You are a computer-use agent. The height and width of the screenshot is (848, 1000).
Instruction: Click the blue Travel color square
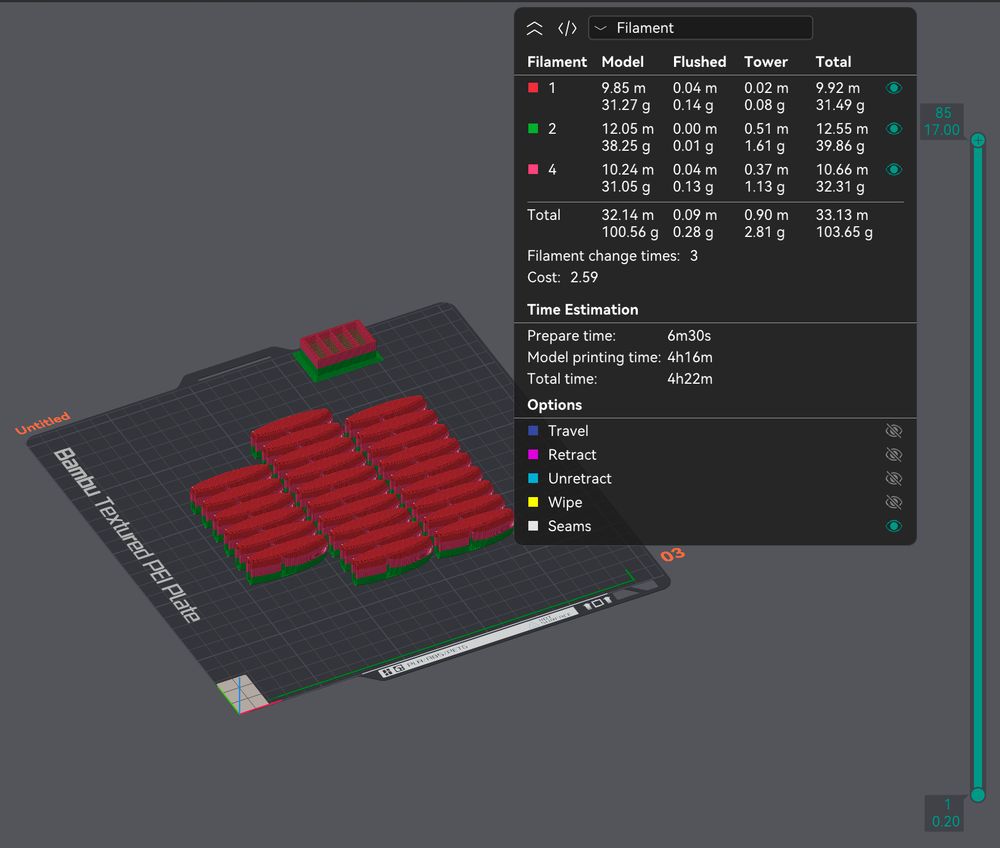(x=533, y=430)
